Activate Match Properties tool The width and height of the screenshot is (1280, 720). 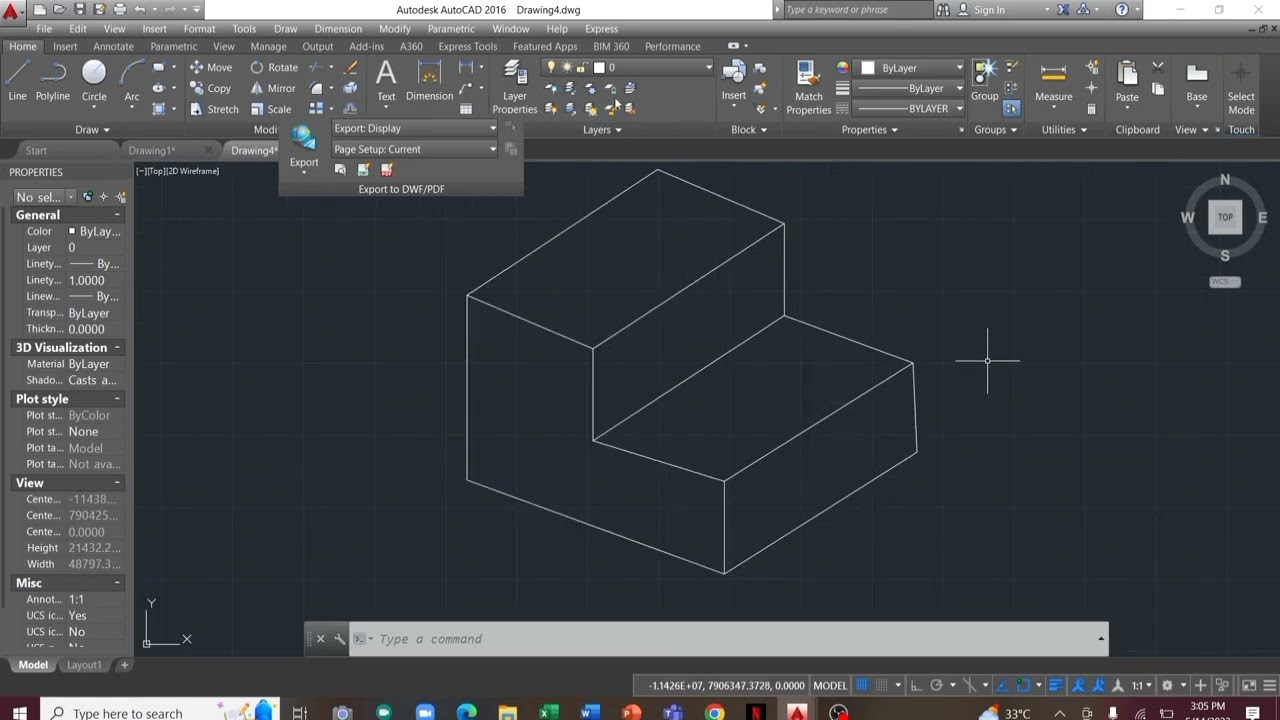tap(808, 88)
